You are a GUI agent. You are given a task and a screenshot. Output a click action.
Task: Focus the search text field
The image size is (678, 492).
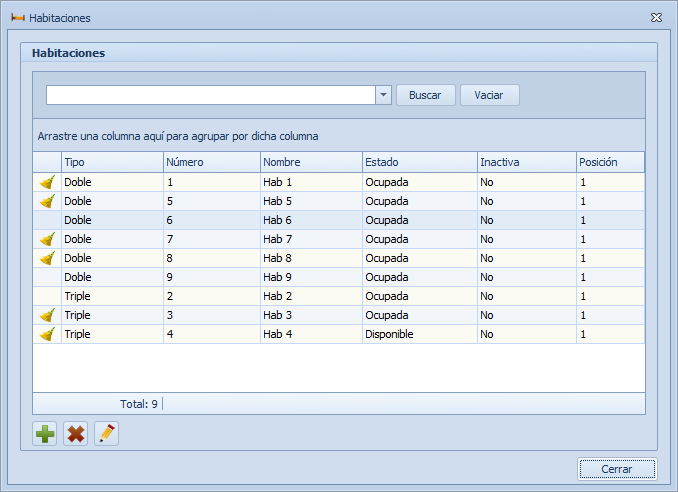click(210, 95)
